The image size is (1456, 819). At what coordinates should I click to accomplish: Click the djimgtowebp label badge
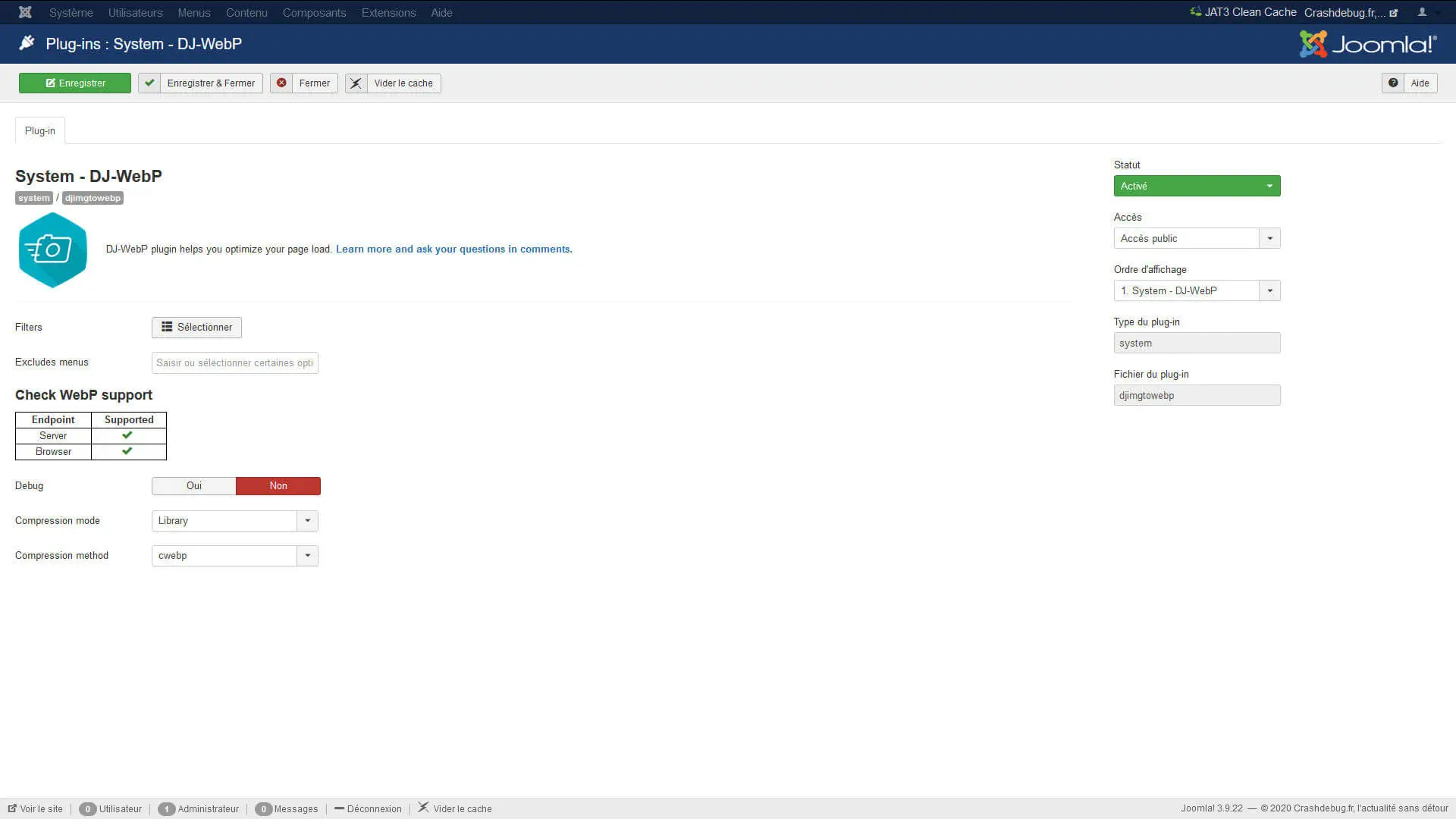point(93,198)
